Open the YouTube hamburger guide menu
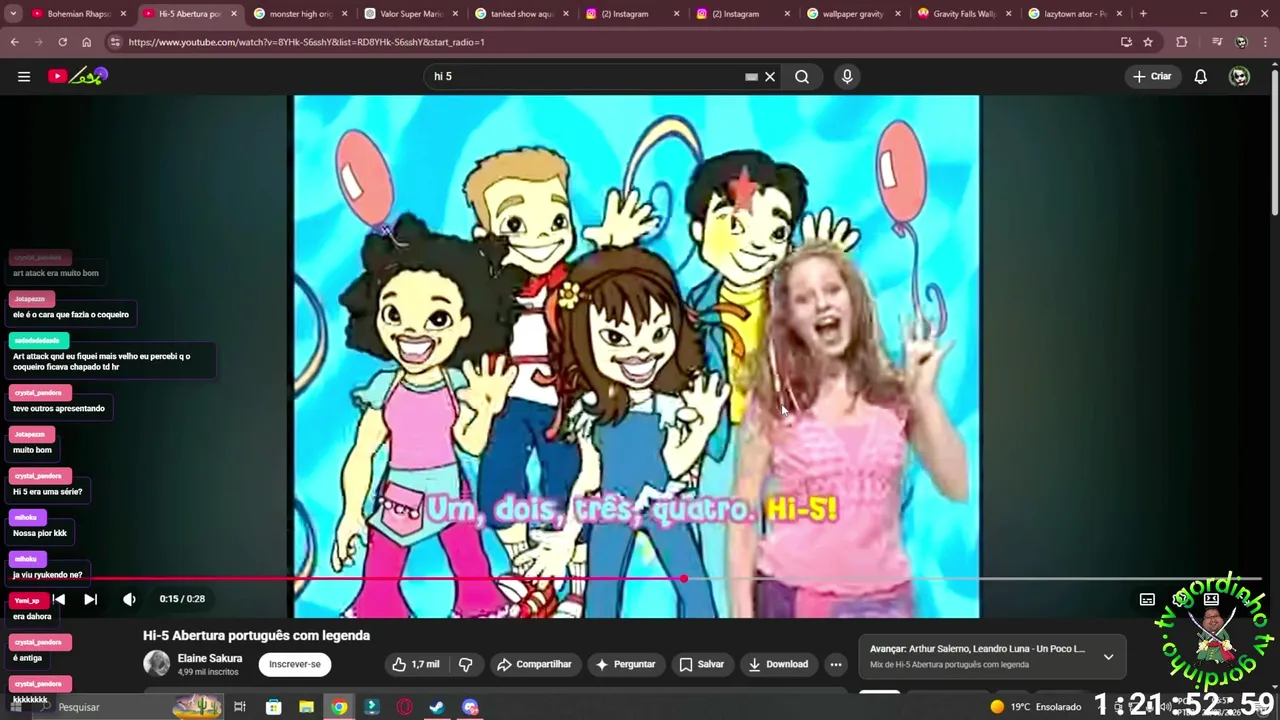1280x720 pixels. (24, 76)
